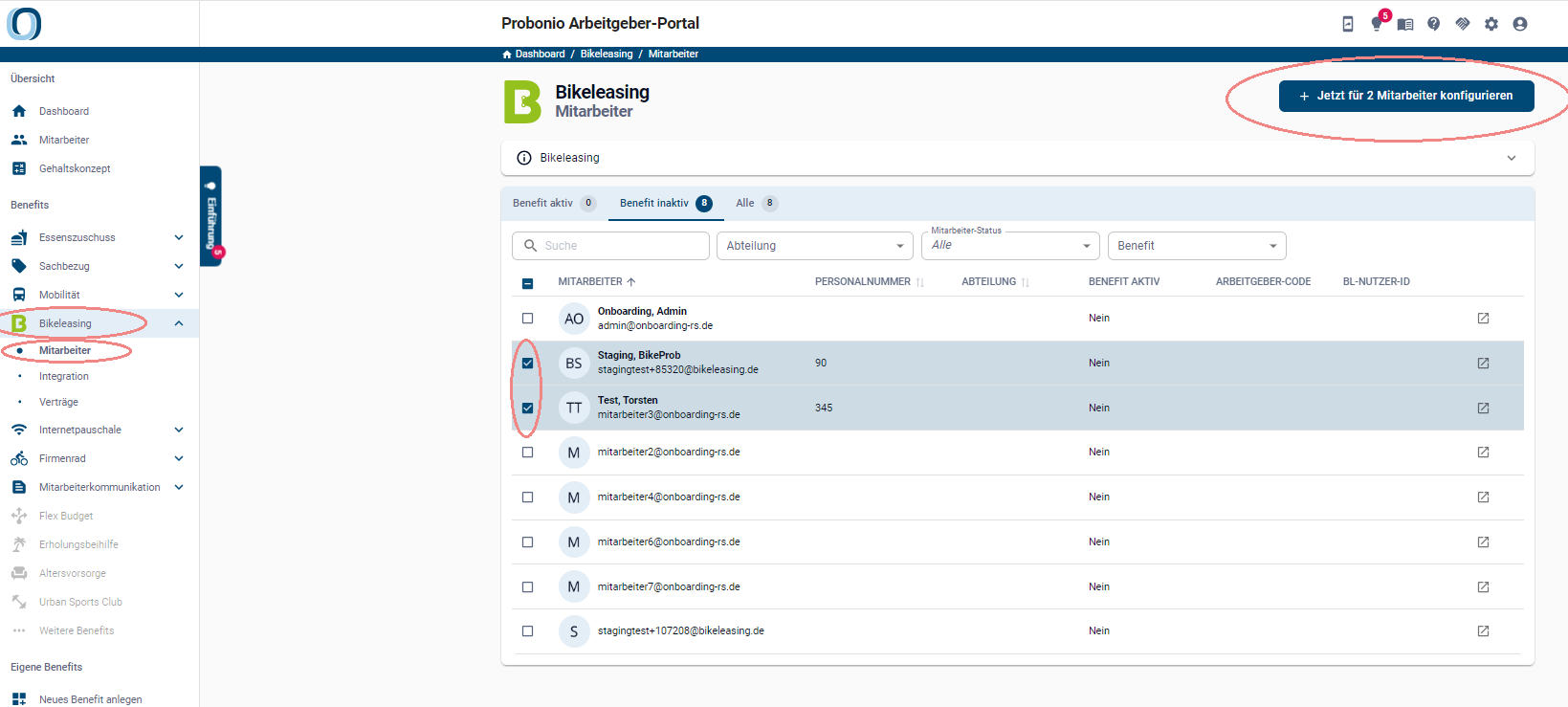Open details icon for Staging, BikeProb row

pyautogui.click(x=1483, y=364)
